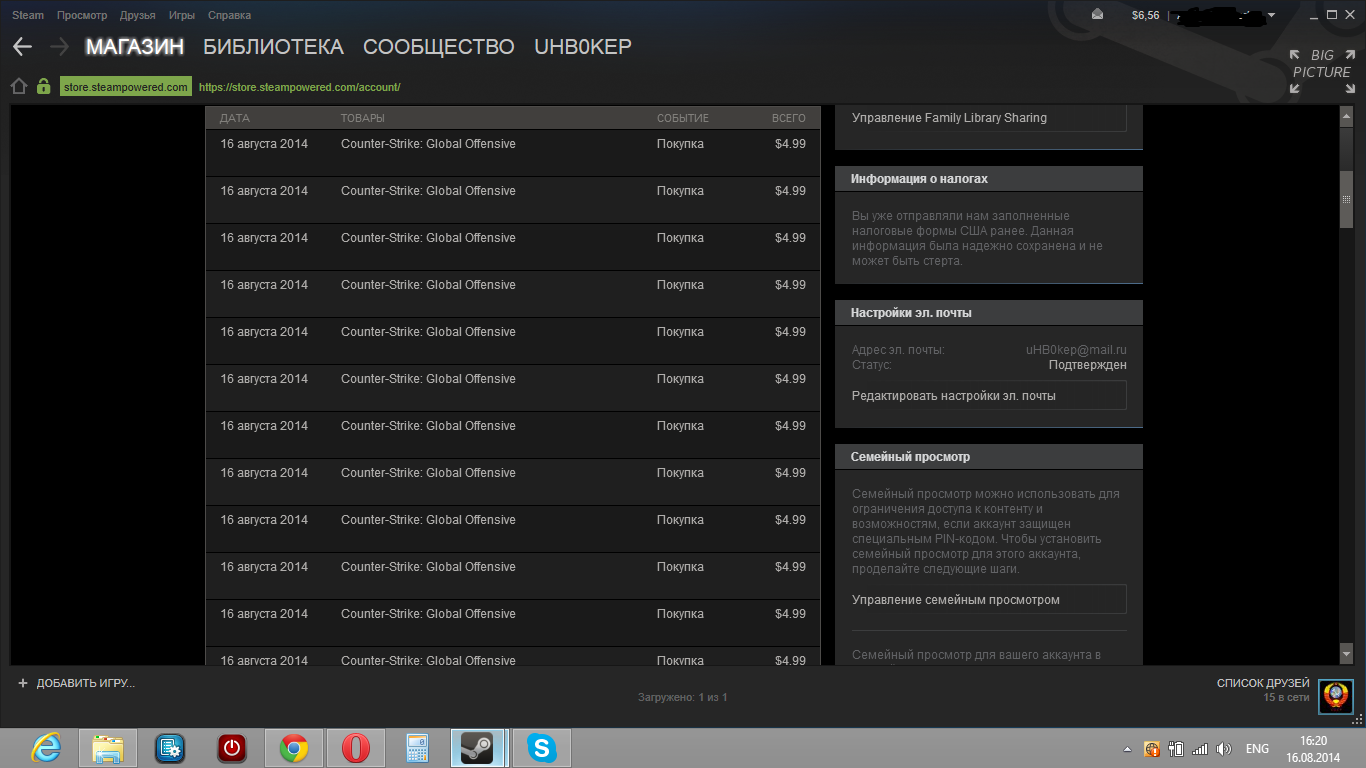Screen dimensions: 1366x768
Task: Open the blue gear app on the taskbar
Action: pos(170,748)
